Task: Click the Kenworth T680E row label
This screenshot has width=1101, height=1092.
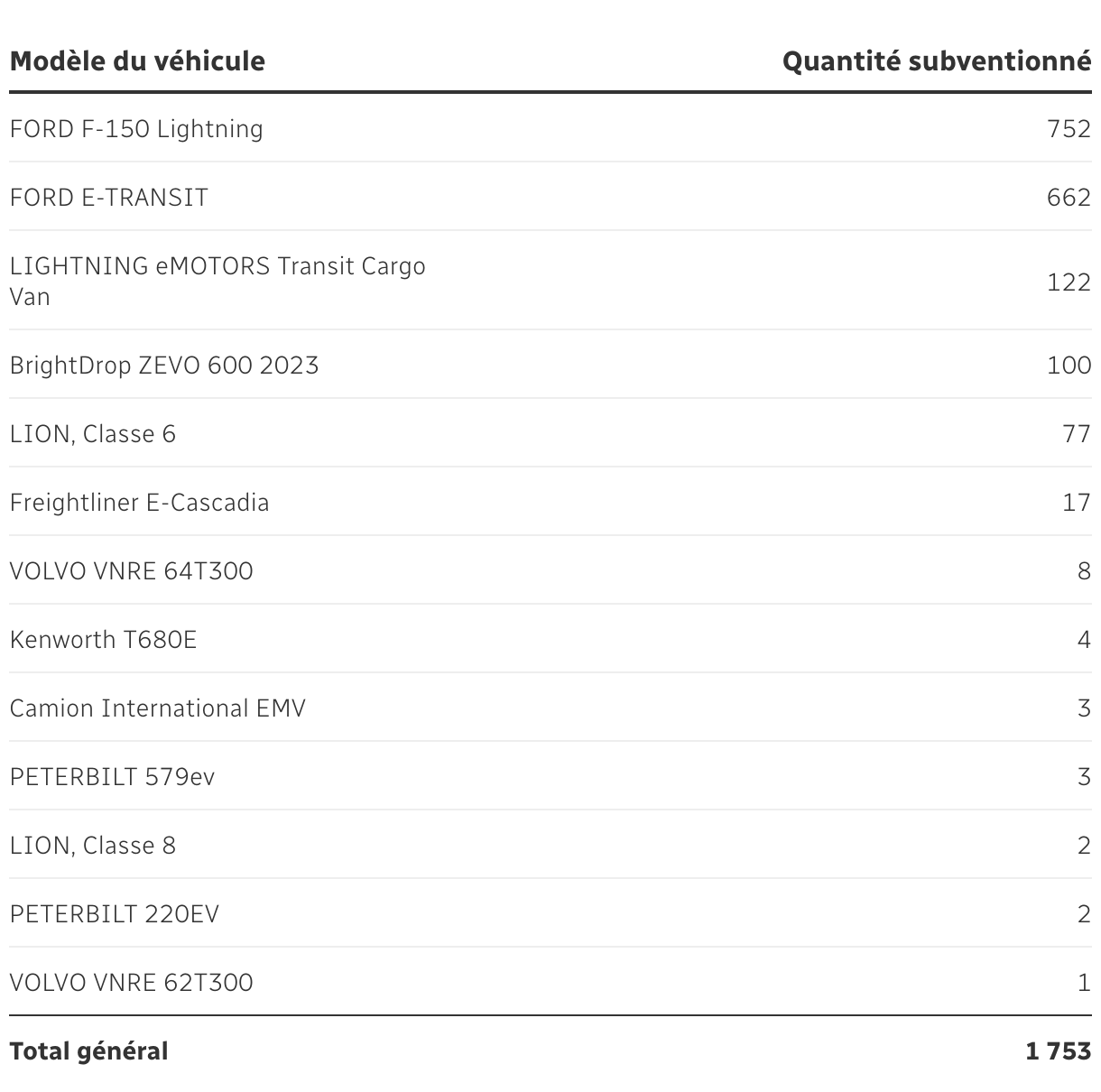Action: point(103,640)
